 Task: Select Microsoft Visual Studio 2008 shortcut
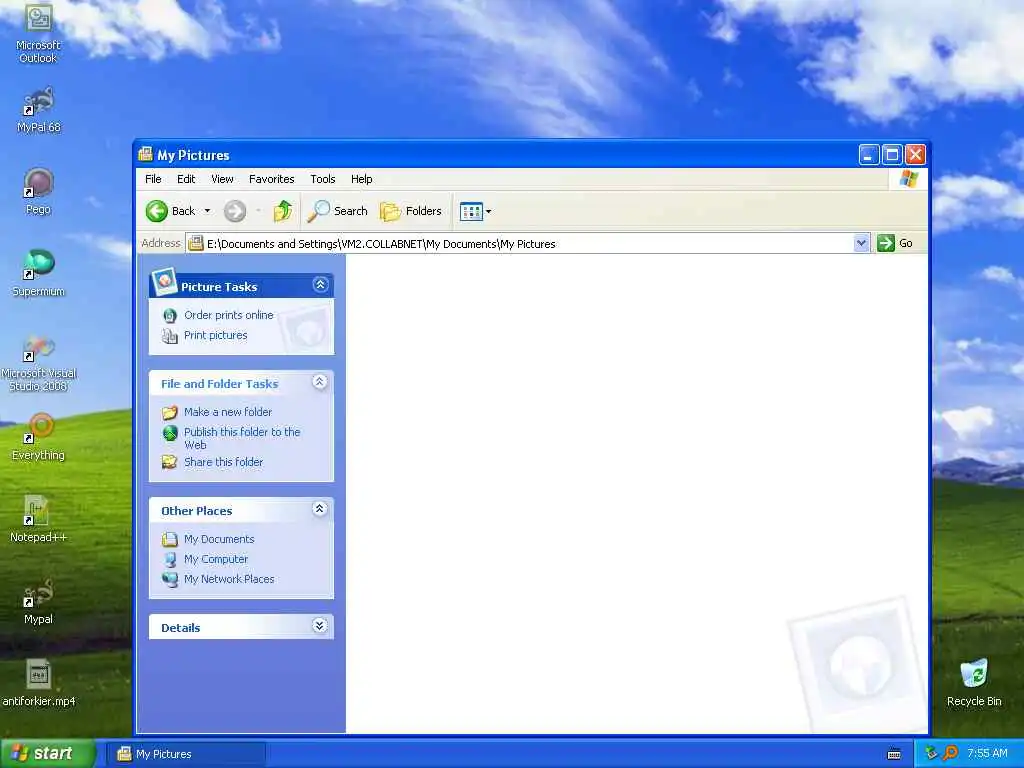click(x=38, y=363)
